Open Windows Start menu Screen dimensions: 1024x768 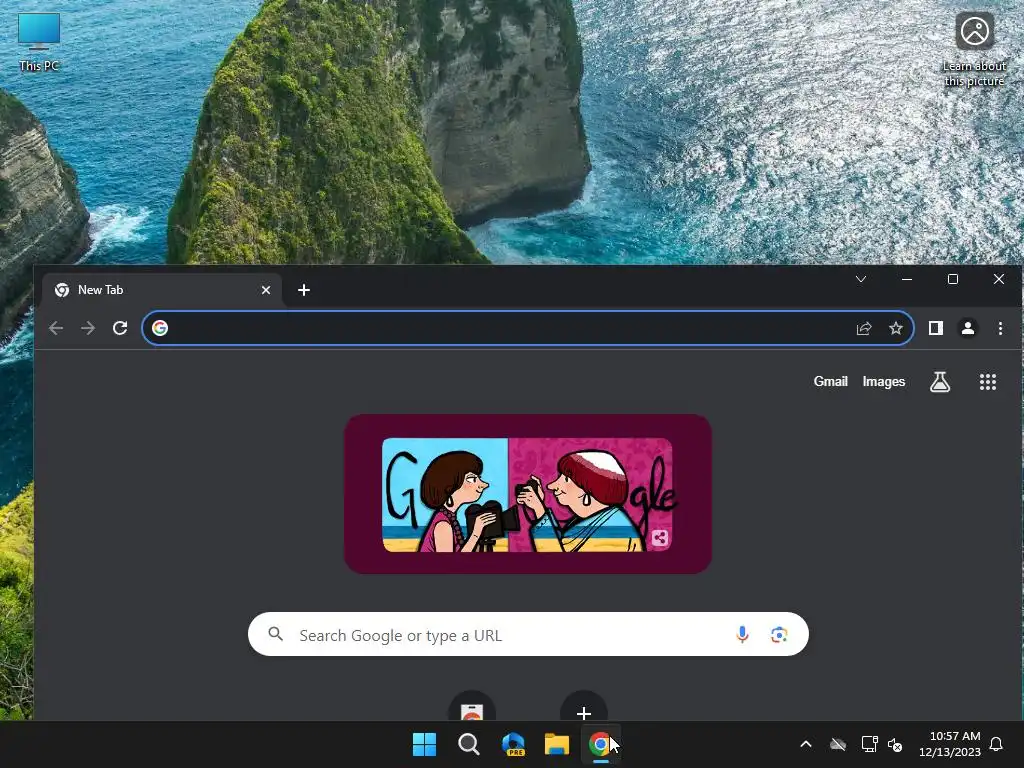424,744
